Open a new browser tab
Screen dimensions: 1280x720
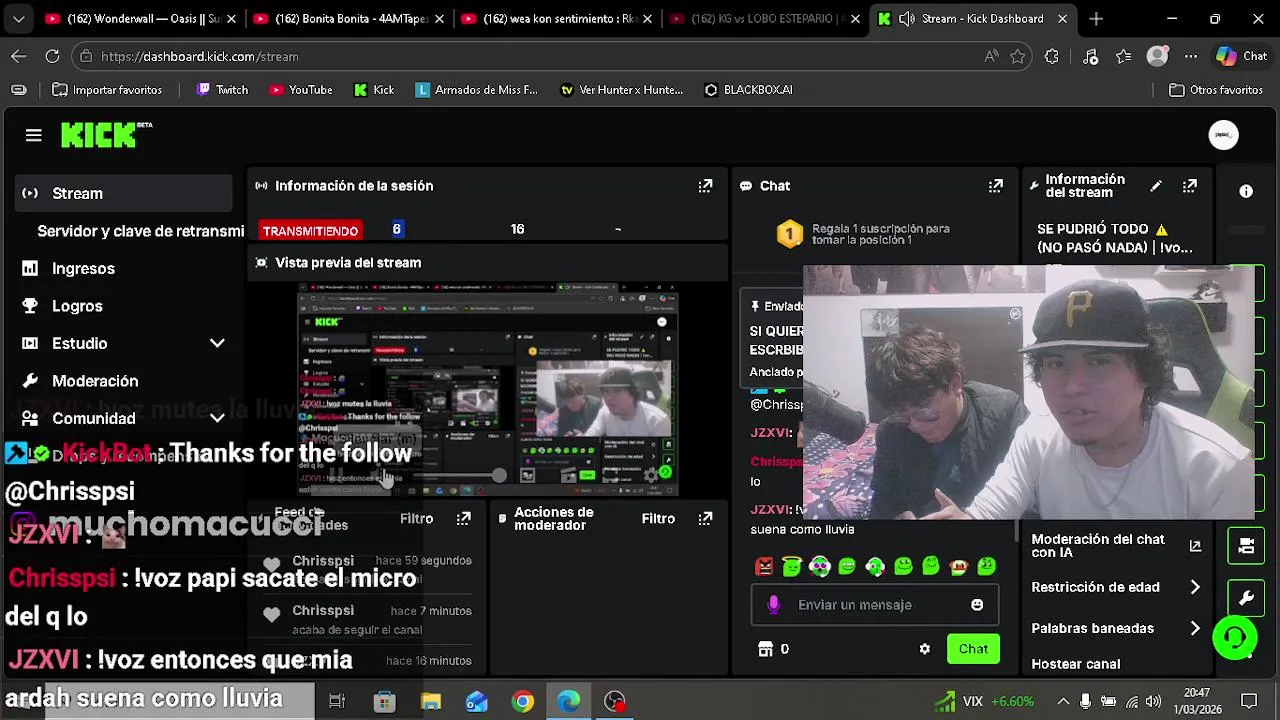coord(1096,19)
